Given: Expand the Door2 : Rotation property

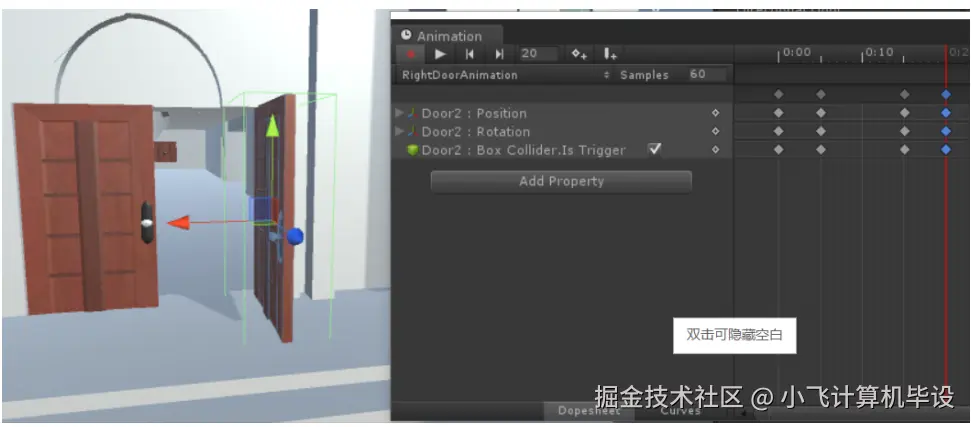Looking at the screenshot, I should (x=399, y=131).
